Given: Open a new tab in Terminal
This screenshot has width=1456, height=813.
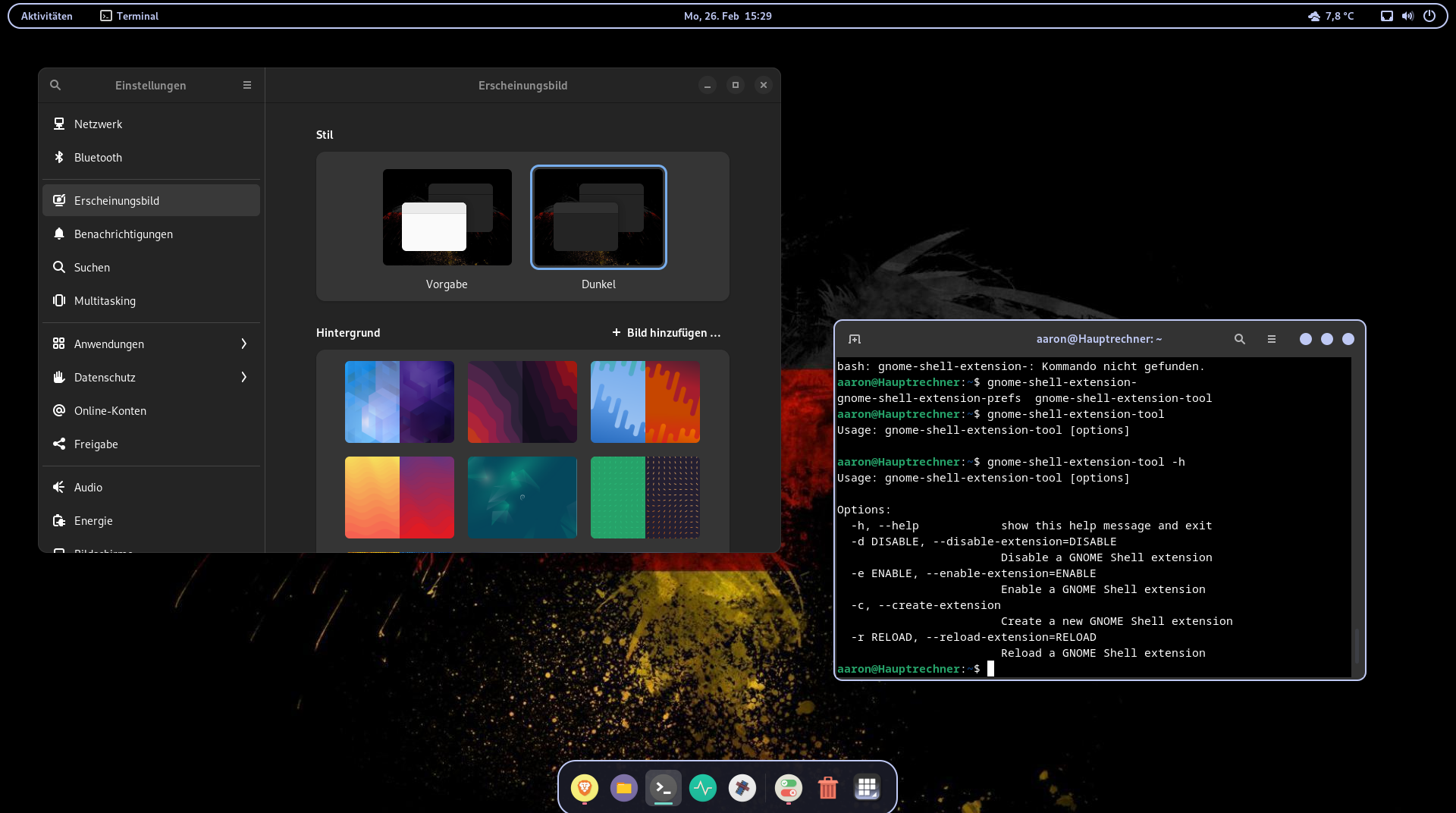Looking at the screenshot, I should click(x=855, y=339).
